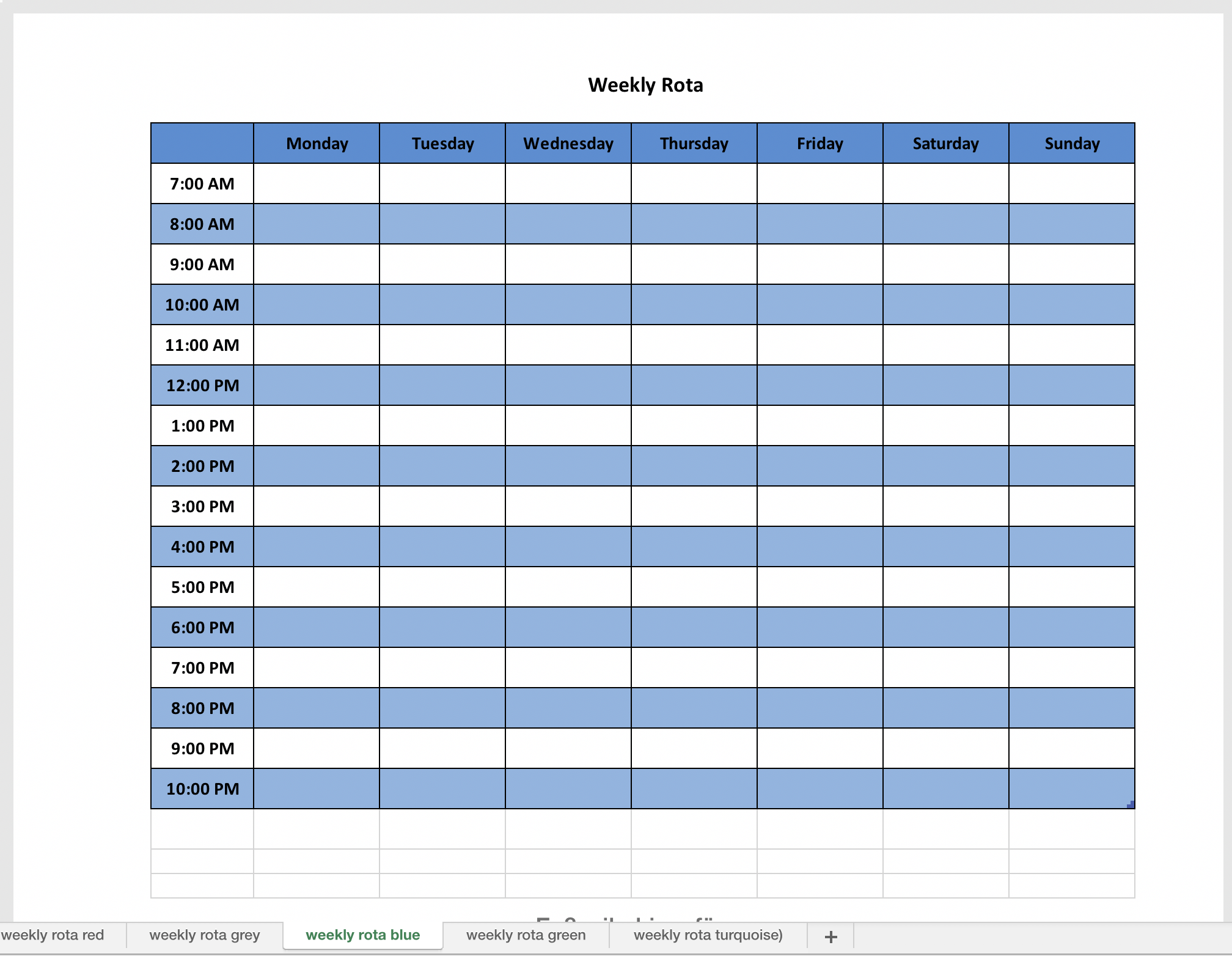Click the Tuesday column header
The width and height of the screenshot is (1232, 956).
click(442, 143)
